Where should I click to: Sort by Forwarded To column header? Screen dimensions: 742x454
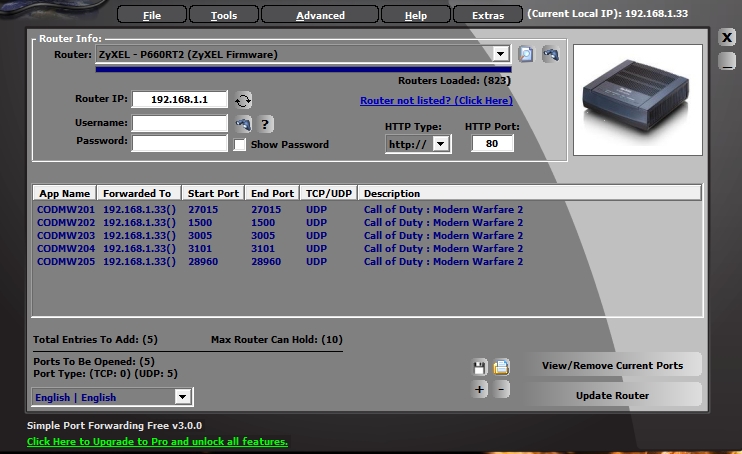pyautogui.click(x=139, y=193)
